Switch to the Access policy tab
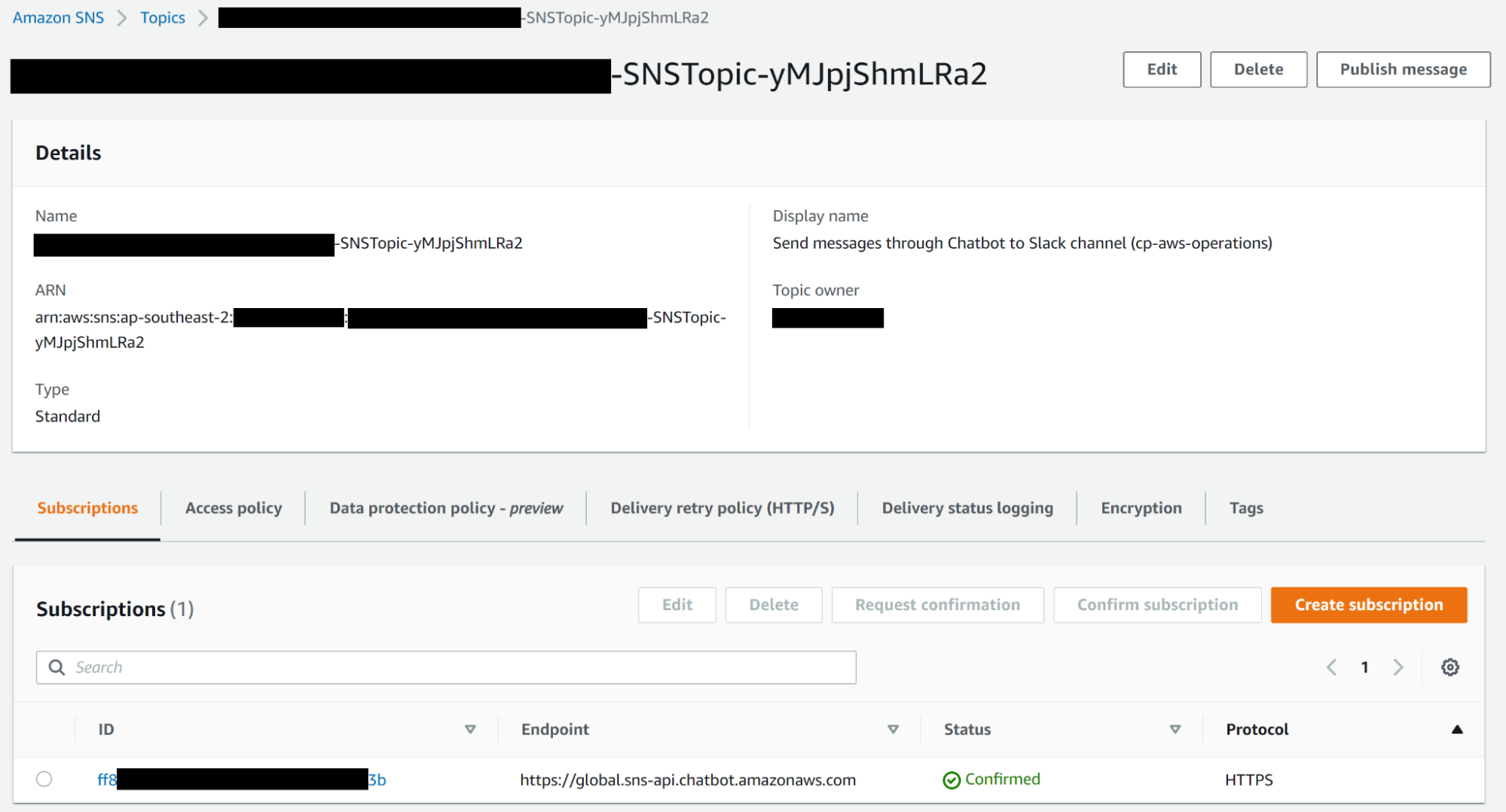This screenshot has width=1506, height=812. [233, 508]
